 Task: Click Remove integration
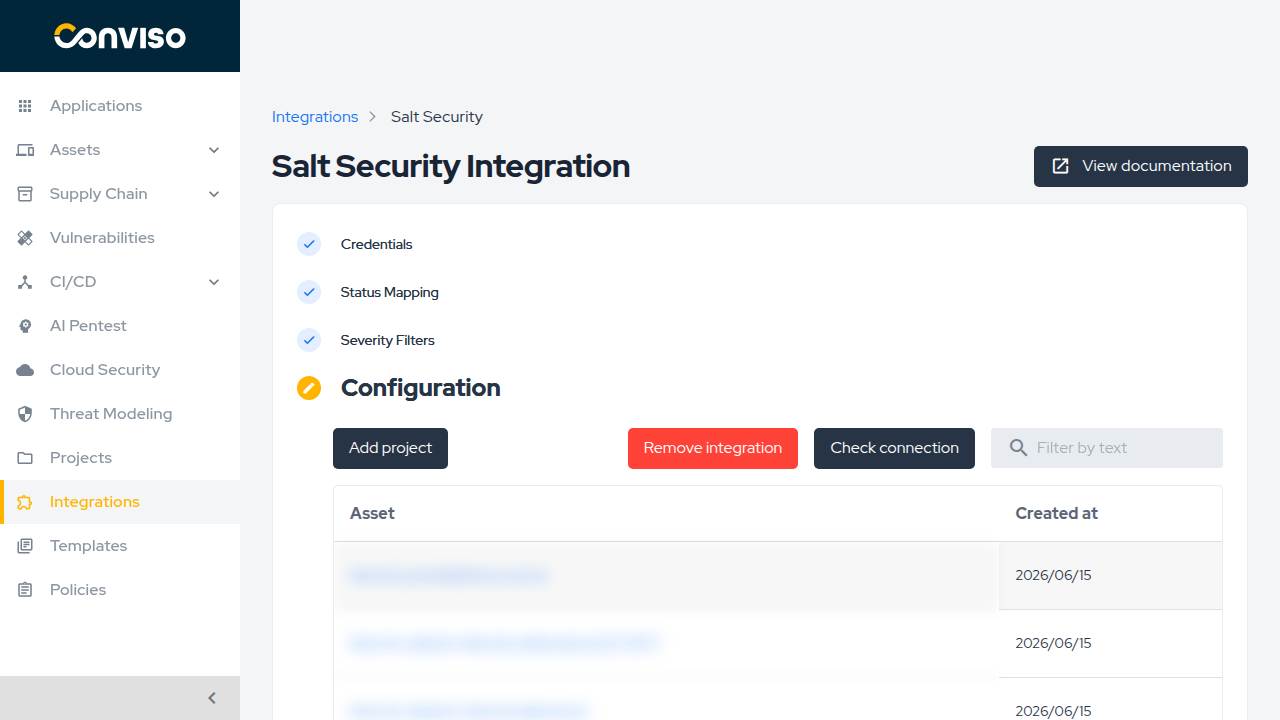[713, 448]
